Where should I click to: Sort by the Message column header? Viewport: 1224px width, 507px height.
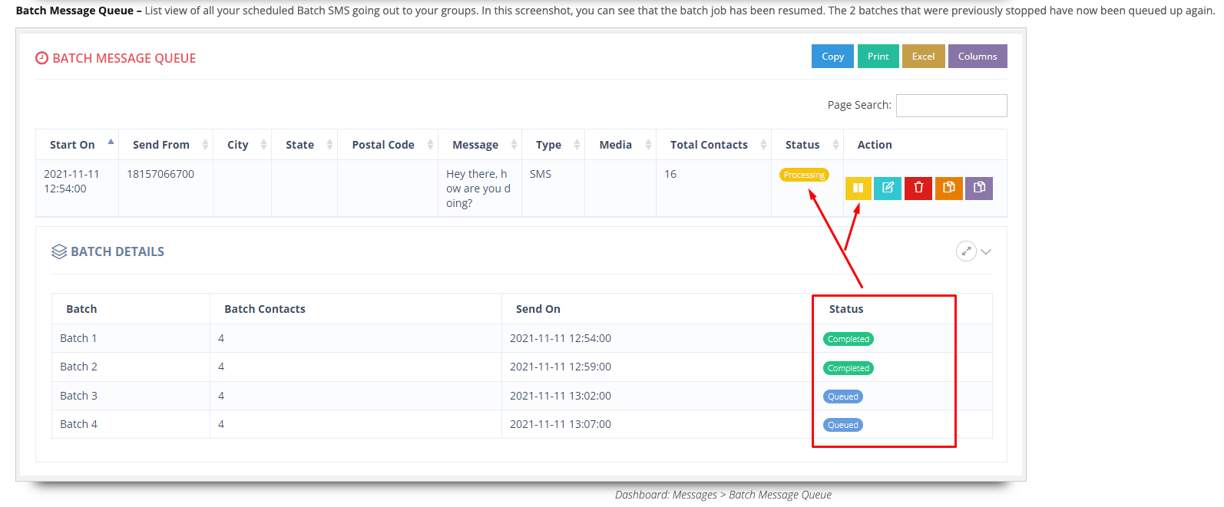480,144
